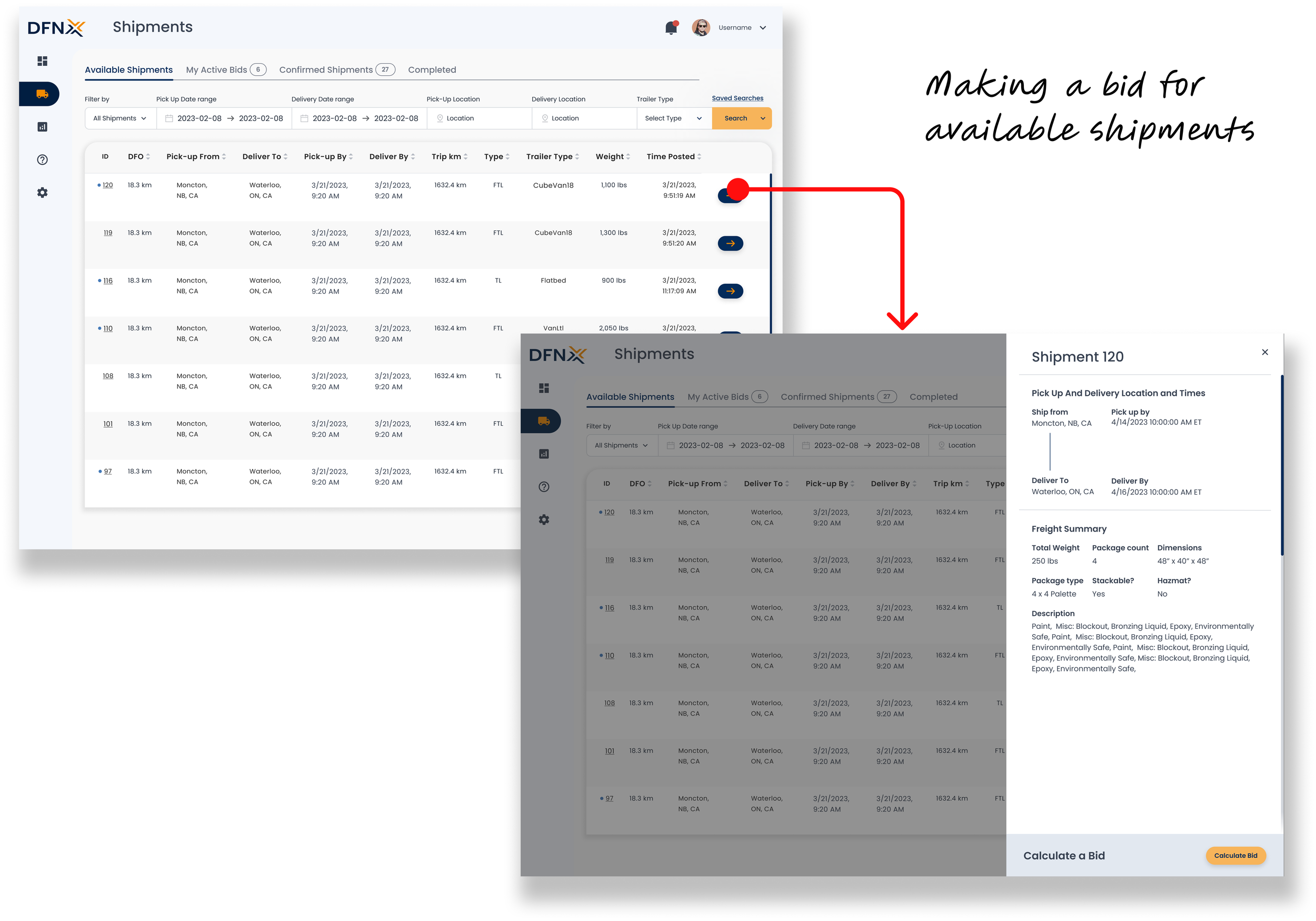Click Delivery Date range end date in back window
This screenshot has height=921, width=1316.
click(x=396, y=118)
